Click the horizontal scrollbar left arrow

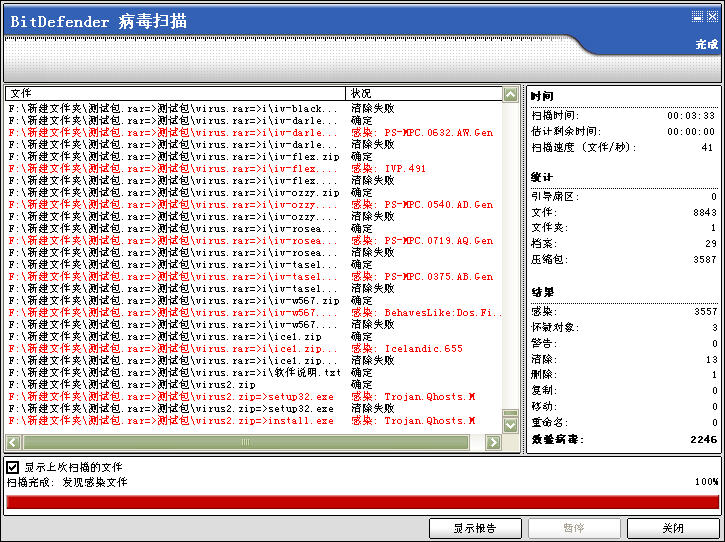[13, 443]
